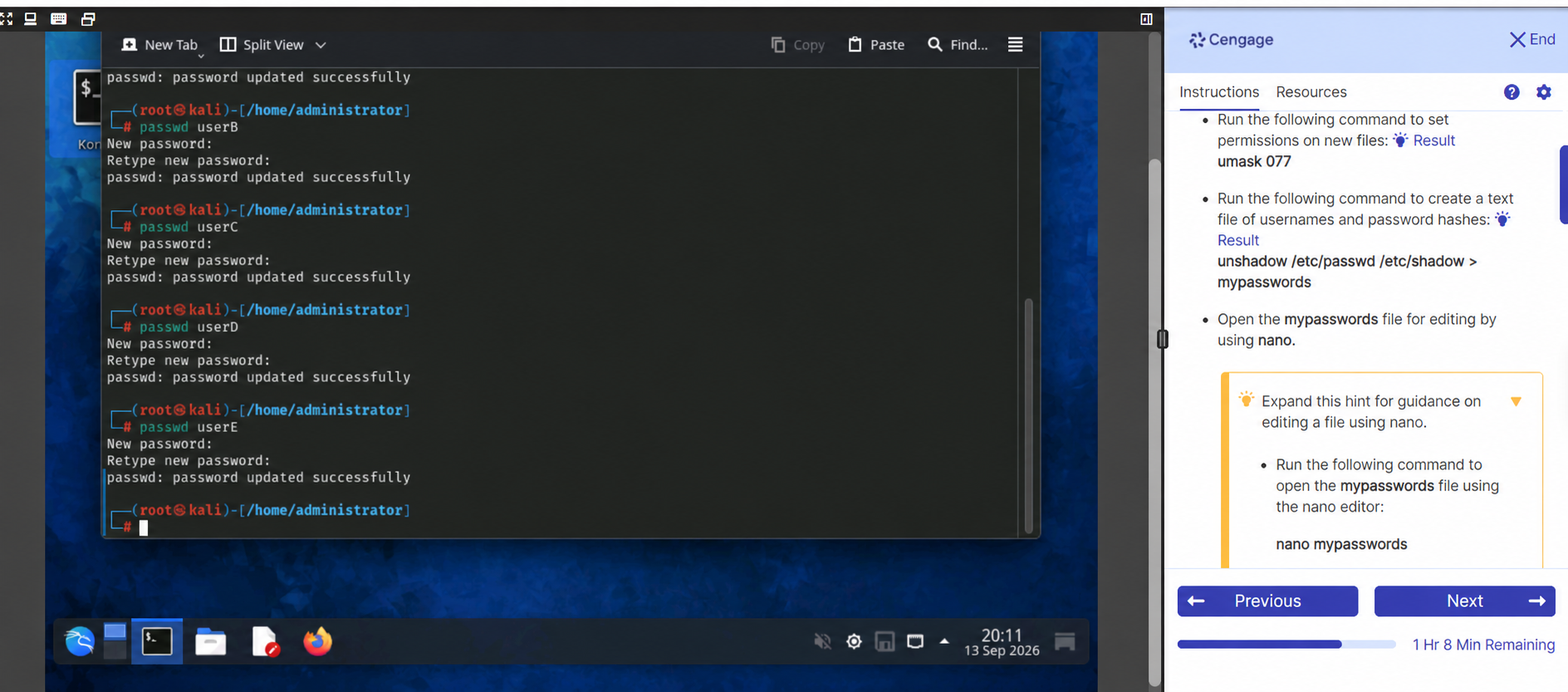End the lab session with the End button
Screen dimensions: 1568x692
(x=1532, y=39)
